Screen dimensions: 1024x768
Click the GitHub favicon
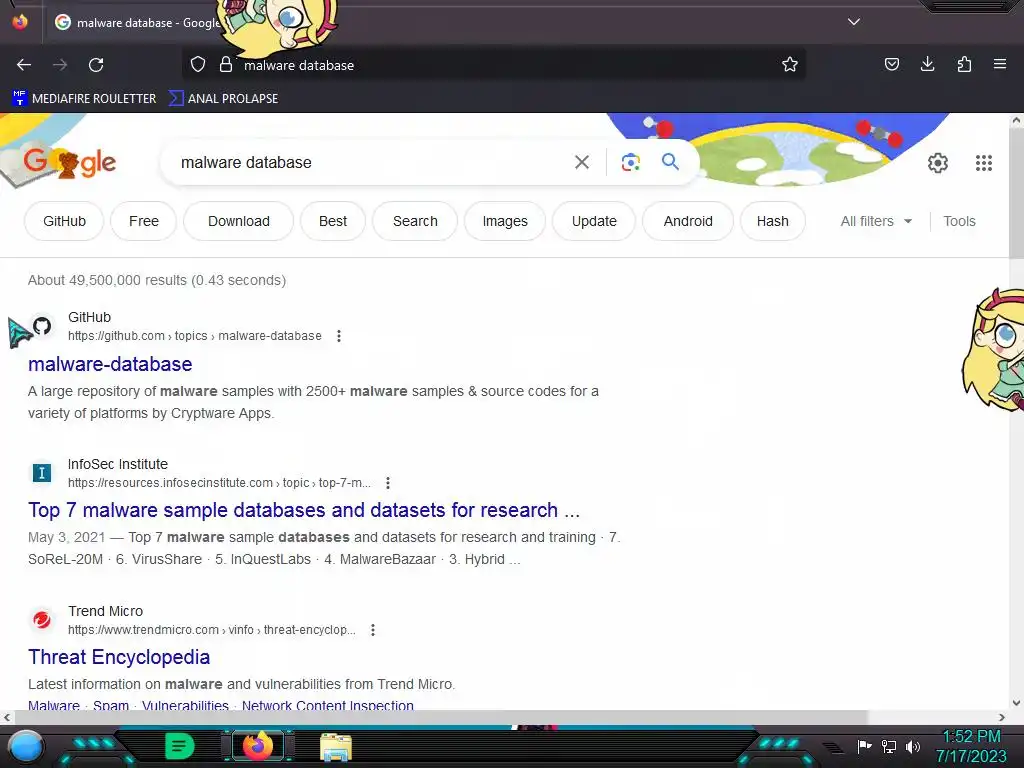(x=42, y=326)
